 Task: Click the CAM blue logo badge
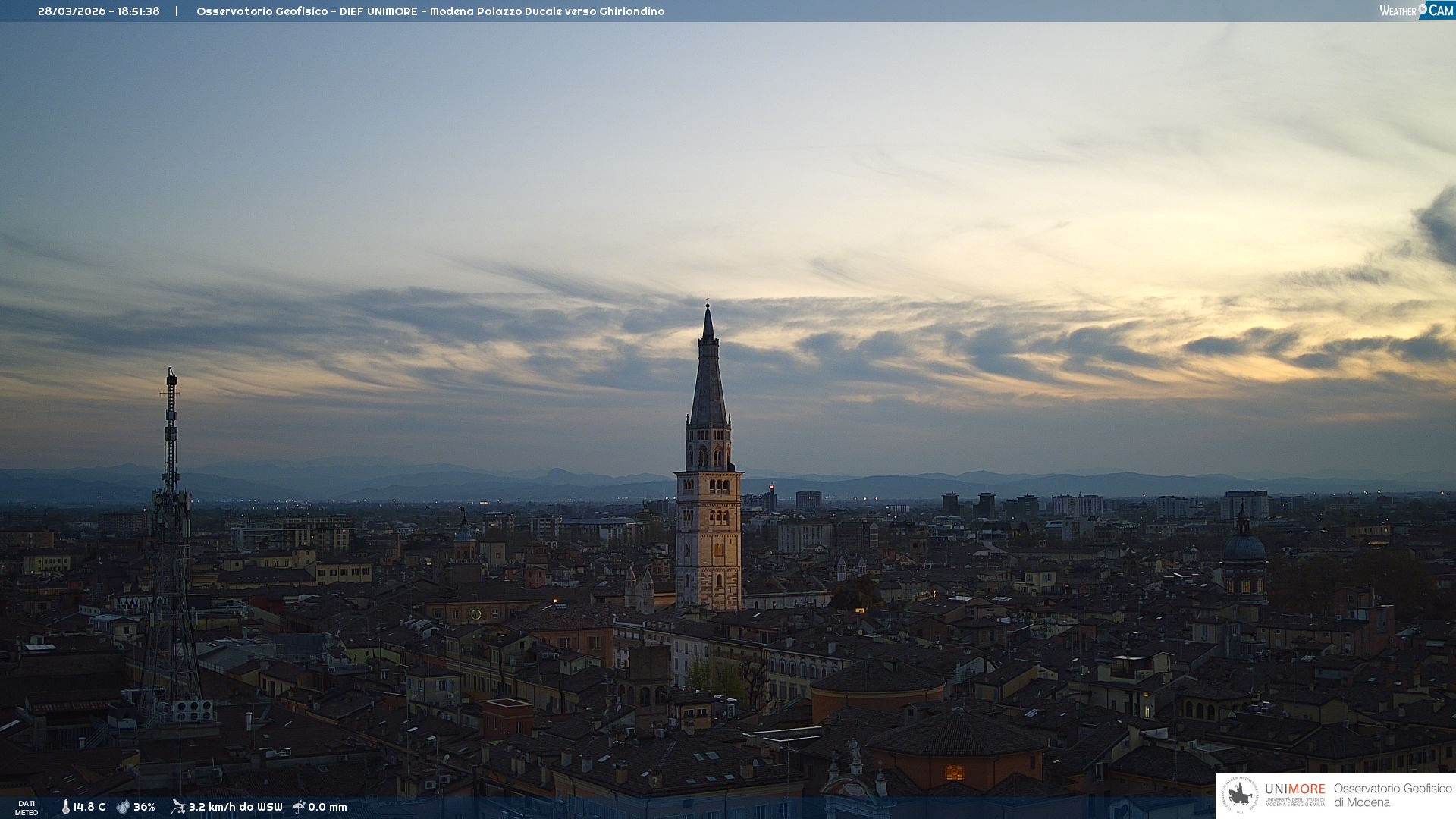(1440, 11)
